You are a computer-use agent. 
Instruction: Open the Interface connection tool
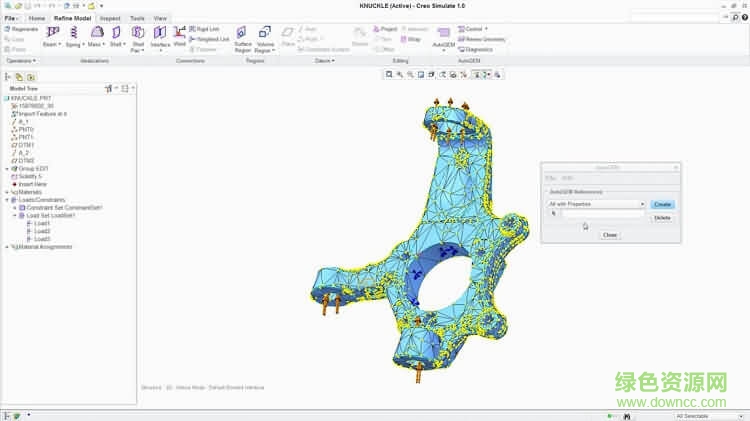(x=160, y=36)
